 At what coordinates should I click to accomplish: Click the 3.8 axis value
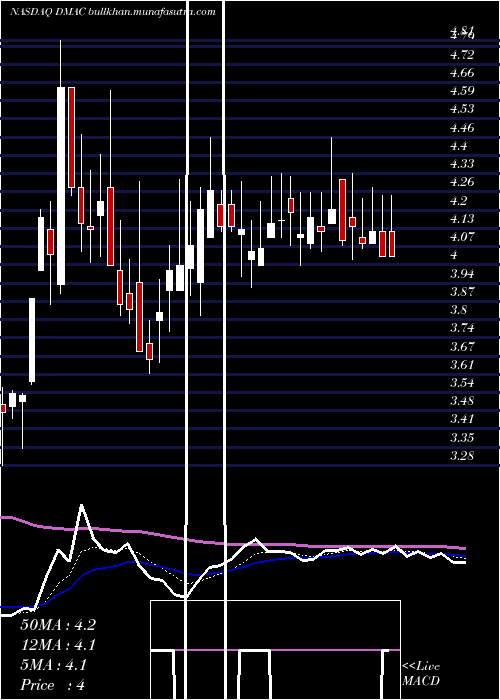point(458,310)
